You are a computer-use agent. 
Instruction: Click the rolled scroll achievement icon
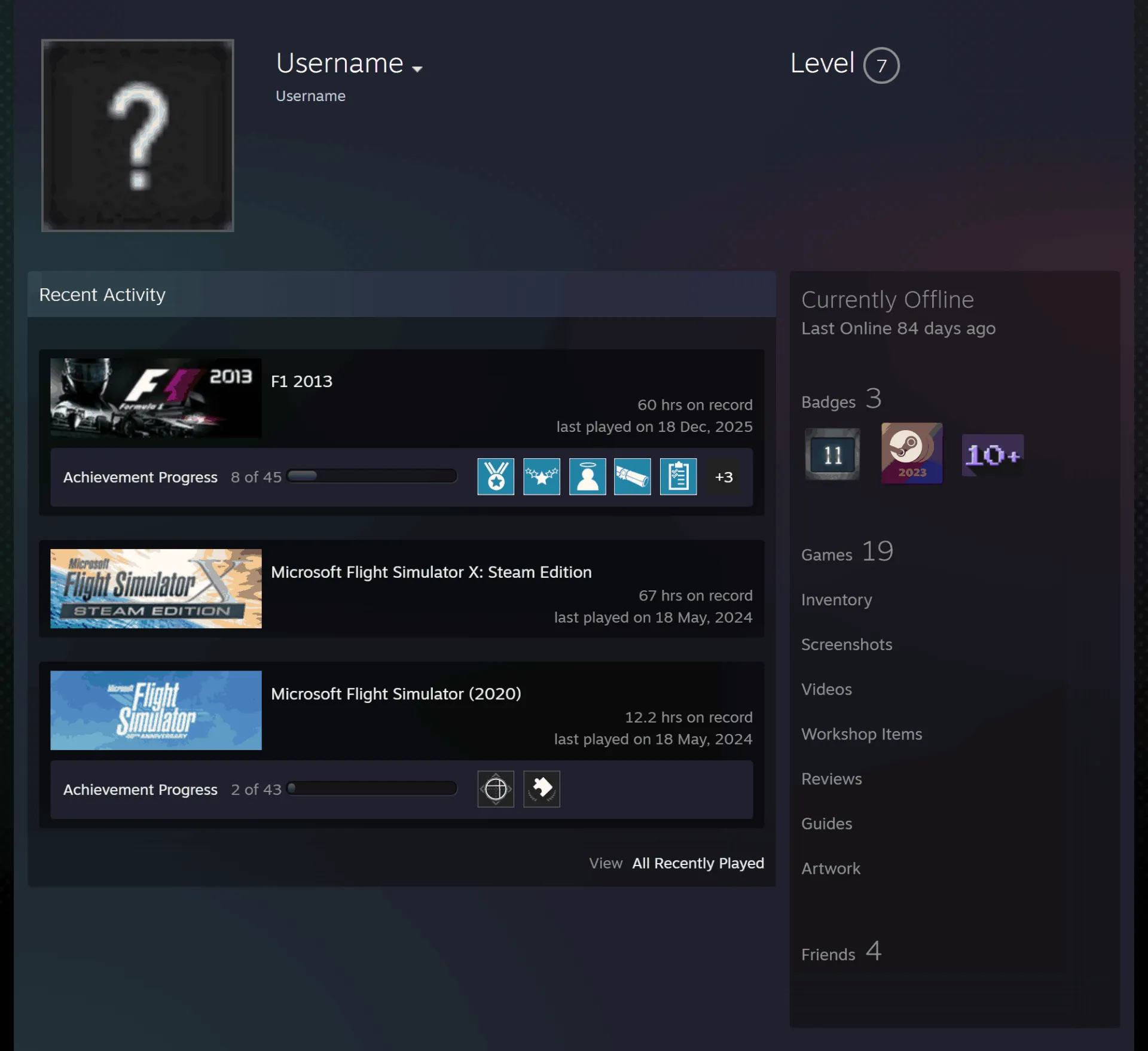click(633, 477)
